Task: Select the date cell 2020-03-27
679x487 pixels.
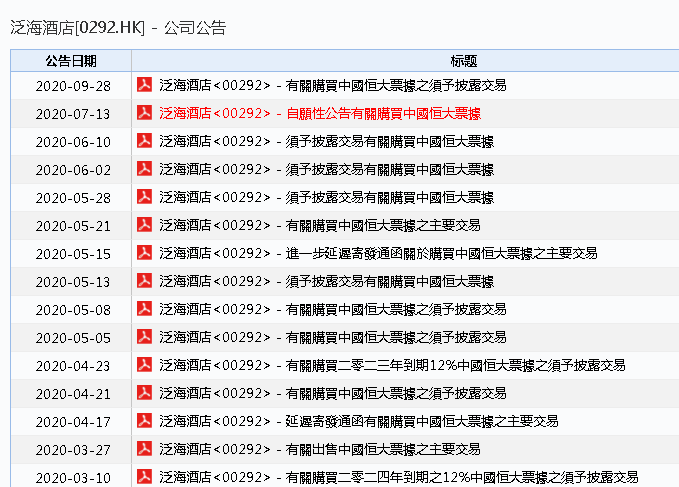Action: [x=73, y=450]
